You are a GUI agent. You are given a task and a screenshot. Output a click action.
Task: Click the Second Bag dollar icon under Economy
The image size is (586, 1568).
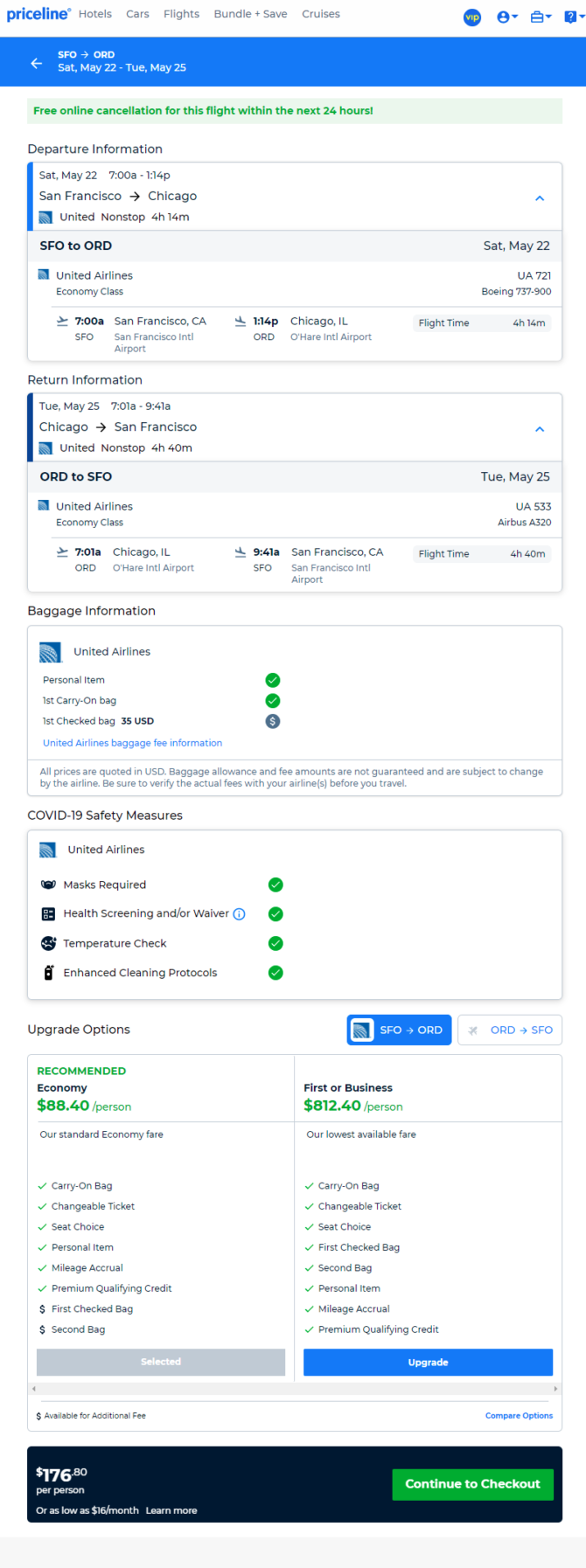pyautogui.click(x=42, y=1329)
